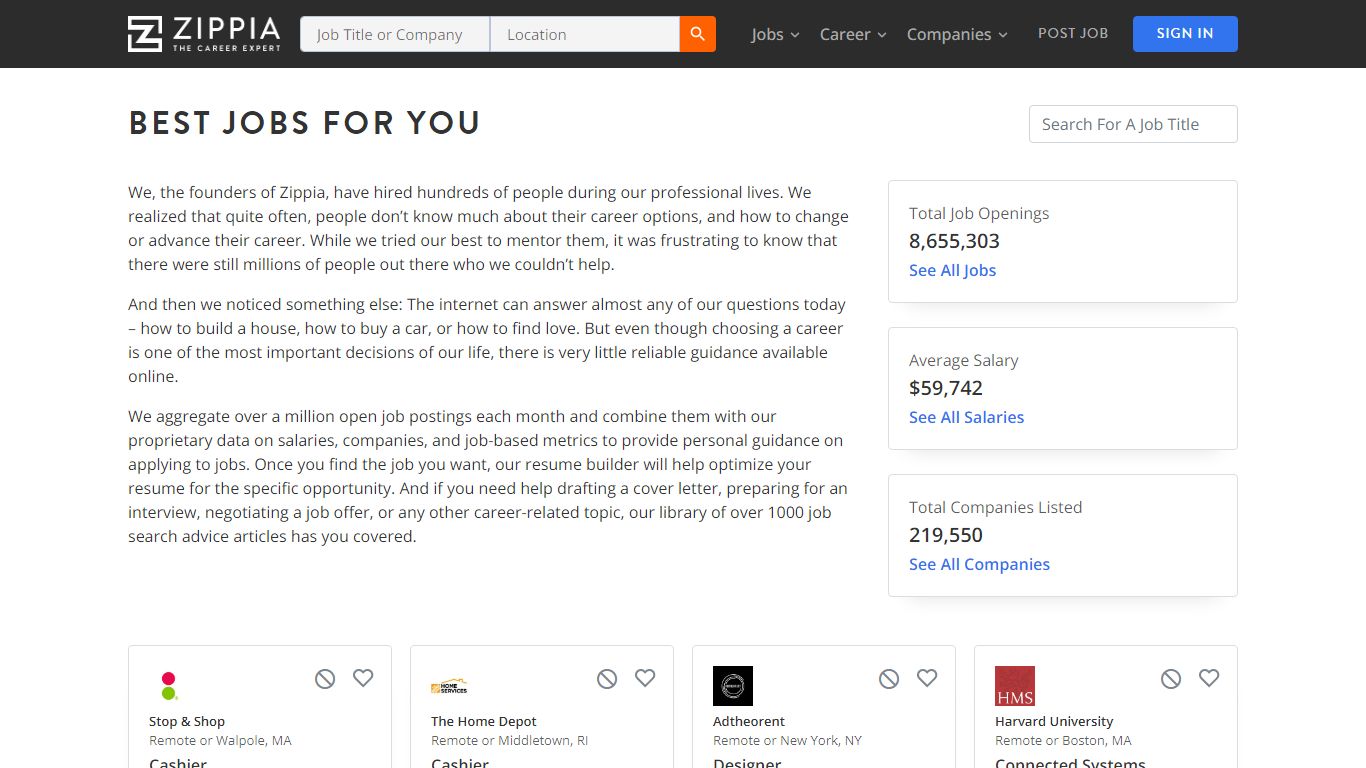The image size is (1366, 768).
Task: Follow the See All Salaries link
Action: 966,417
